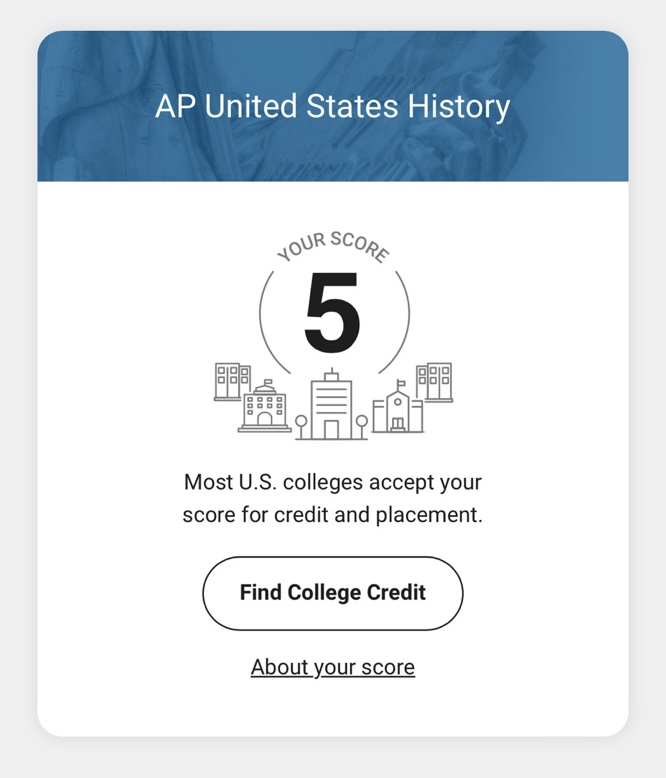Click the white score card body

pos(333,458)
